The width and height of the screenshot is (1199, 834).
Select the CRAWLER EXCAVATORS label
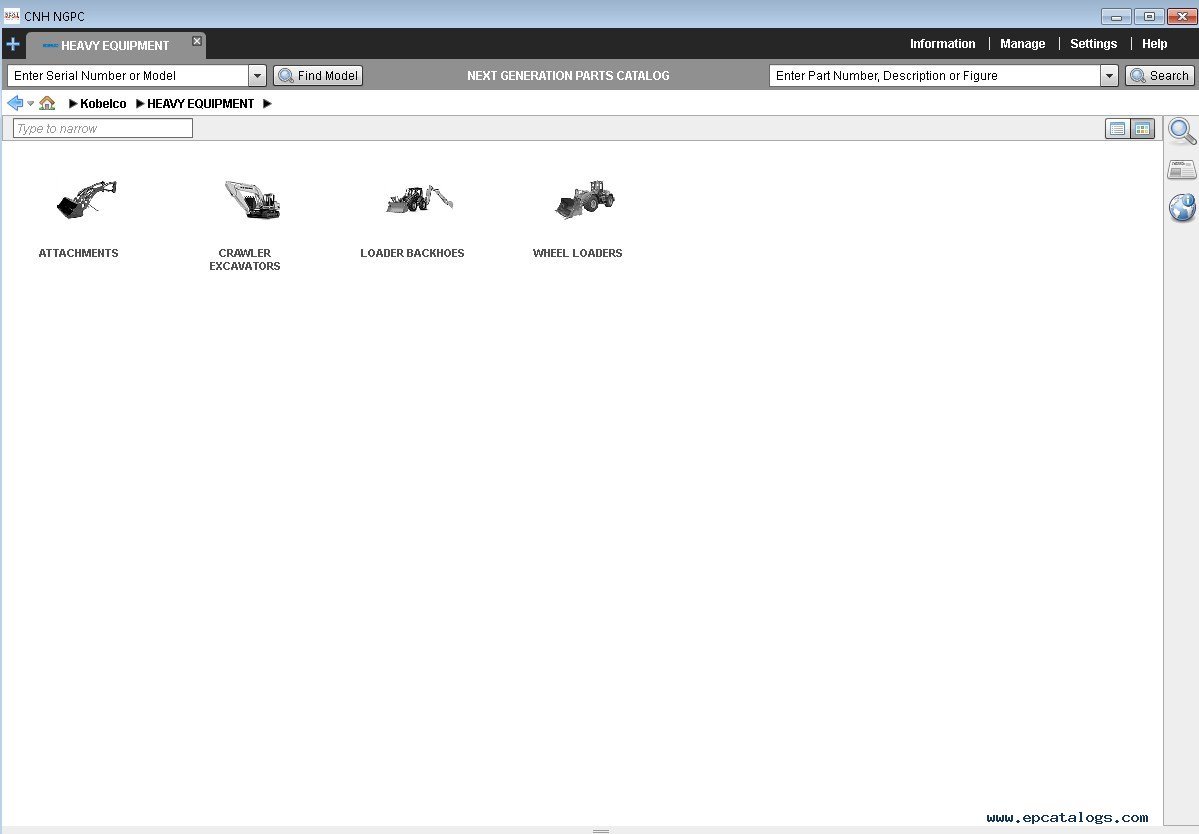(x=245, y=259)
